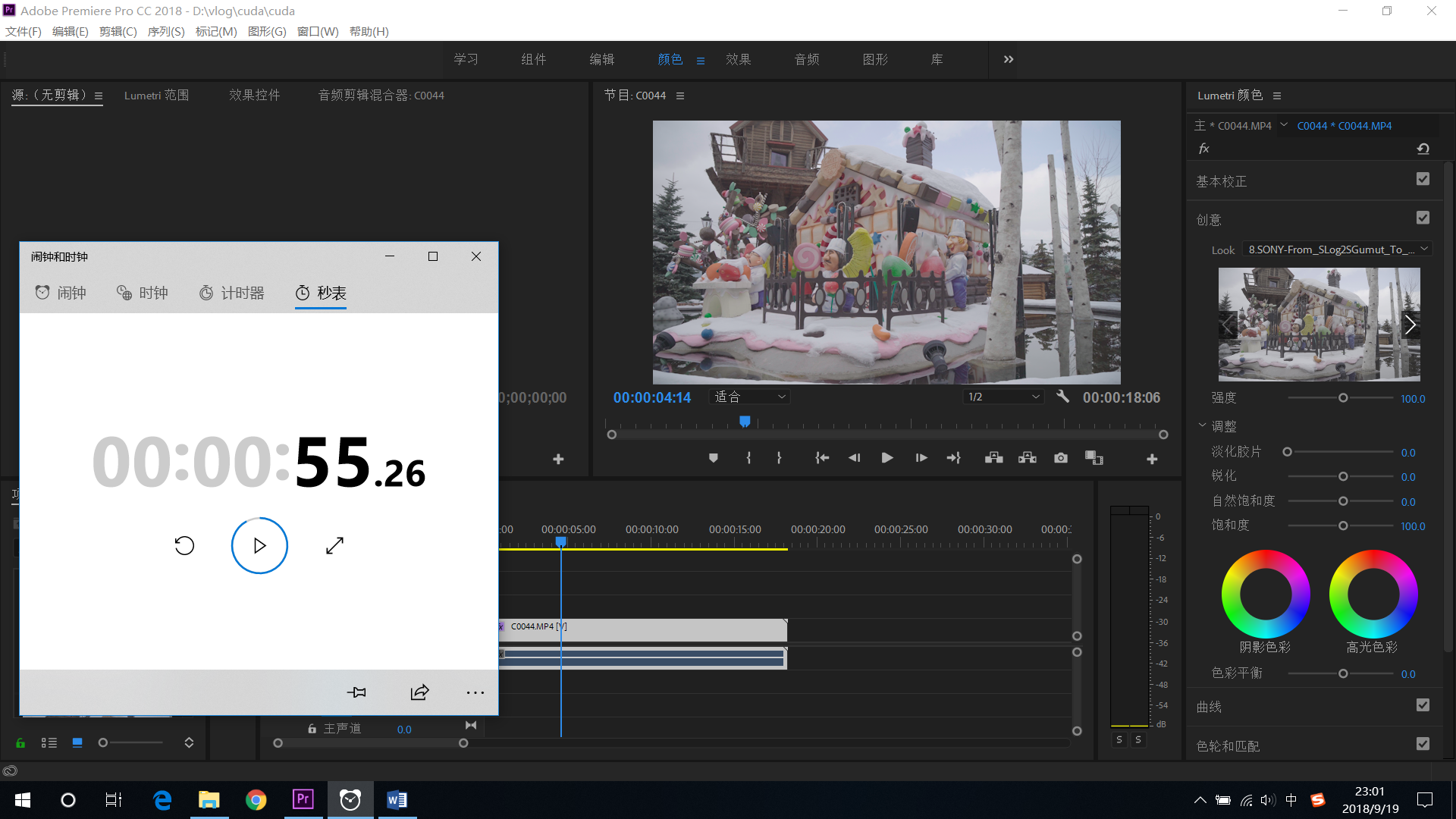1456x819 pixels.
Task: Uncheck the 基本校正 section checkbox
Action: [x=1423, y=179]
